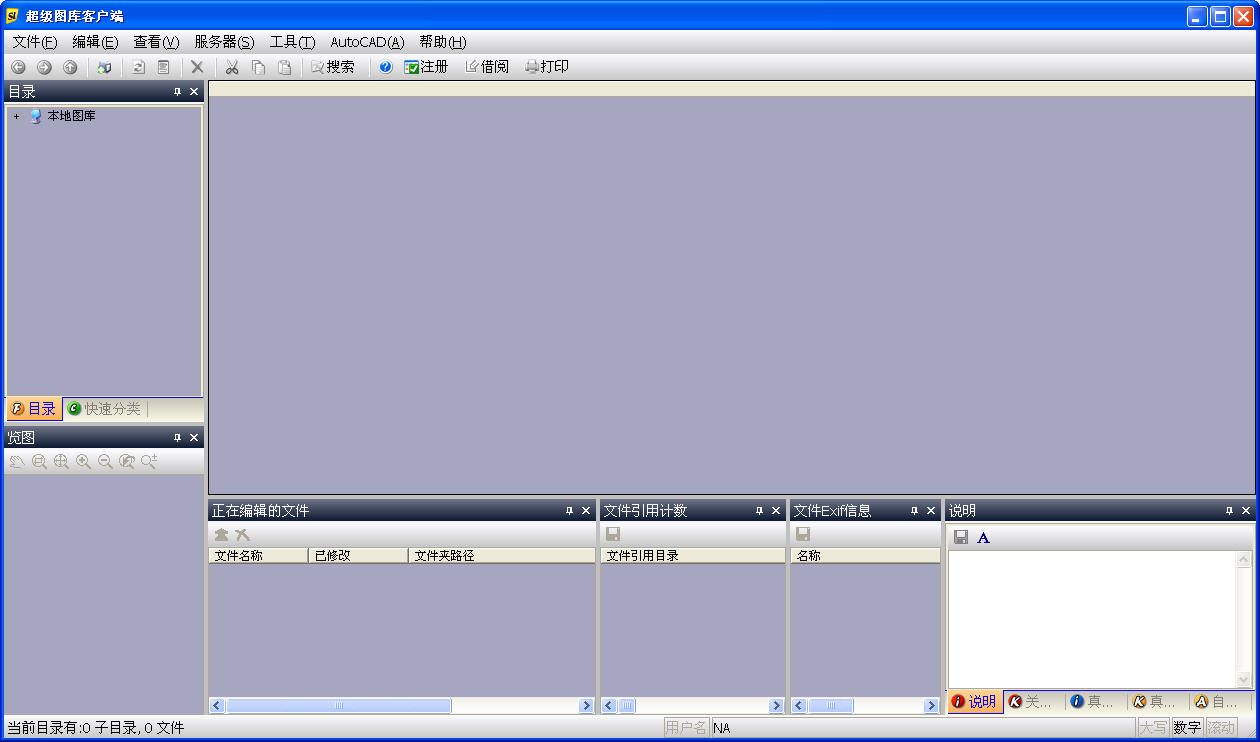Click zoom window tool in 览图 toolbar
Viewport: 1260px width, 742px height.
click(x=39, y=461)
